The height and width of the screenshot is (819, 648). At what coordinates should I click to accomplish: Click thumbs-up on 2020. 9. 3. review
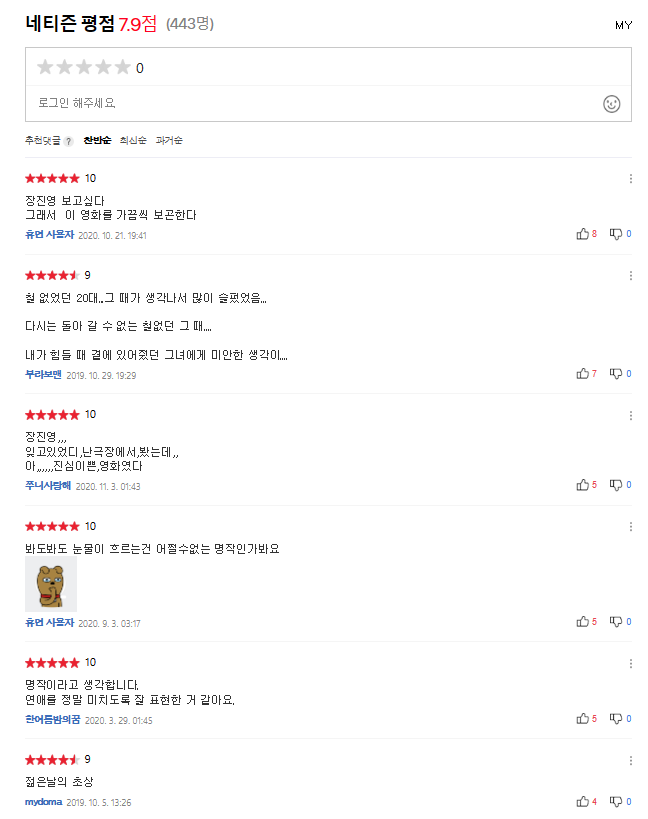click(582, 622)
